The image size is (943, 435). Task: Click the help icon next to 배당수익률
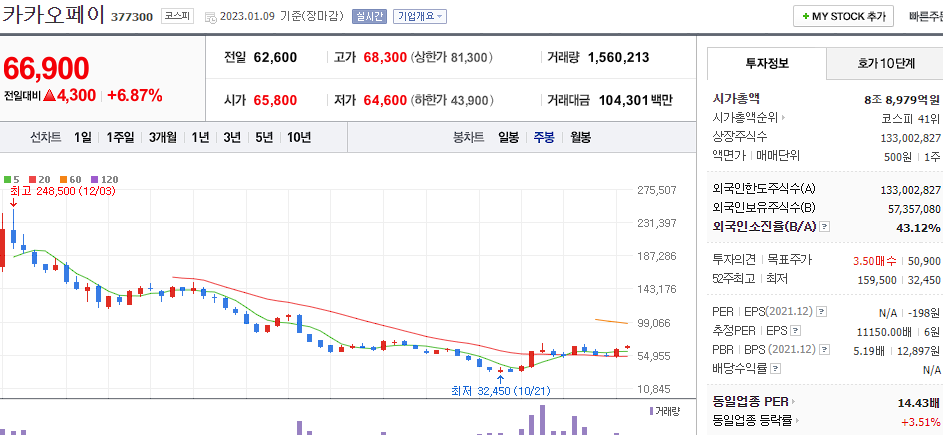(x=776, y=368)
